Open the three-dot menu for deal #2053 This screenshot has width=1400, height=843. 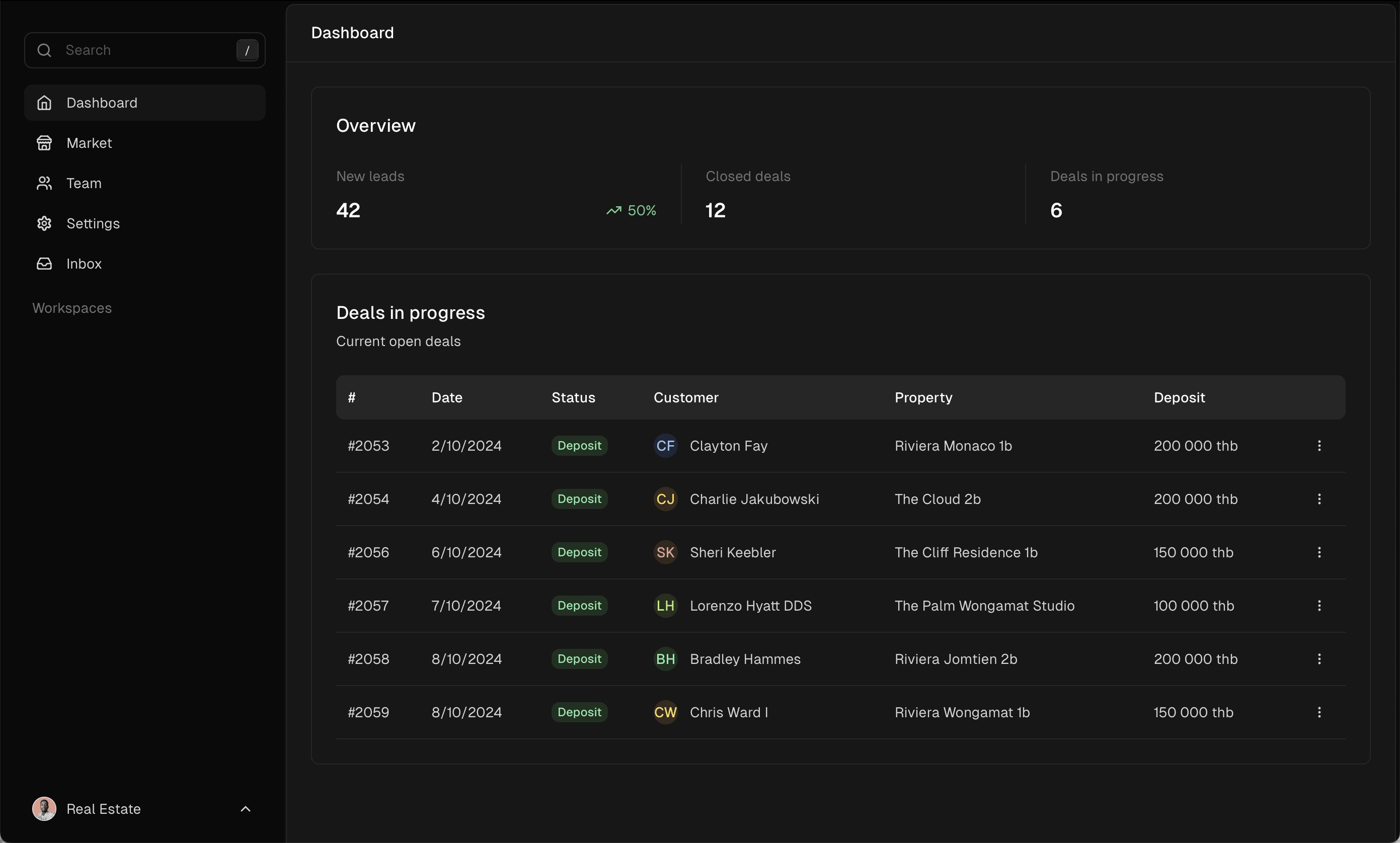[1319, 446]
